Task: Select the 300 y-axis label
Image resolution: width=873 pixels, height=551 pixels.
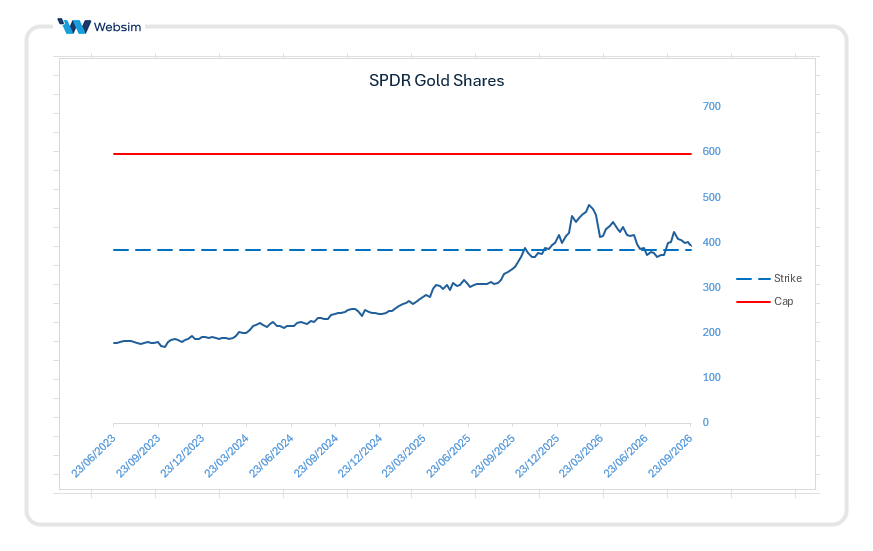Action: click(x=712, y=287)
